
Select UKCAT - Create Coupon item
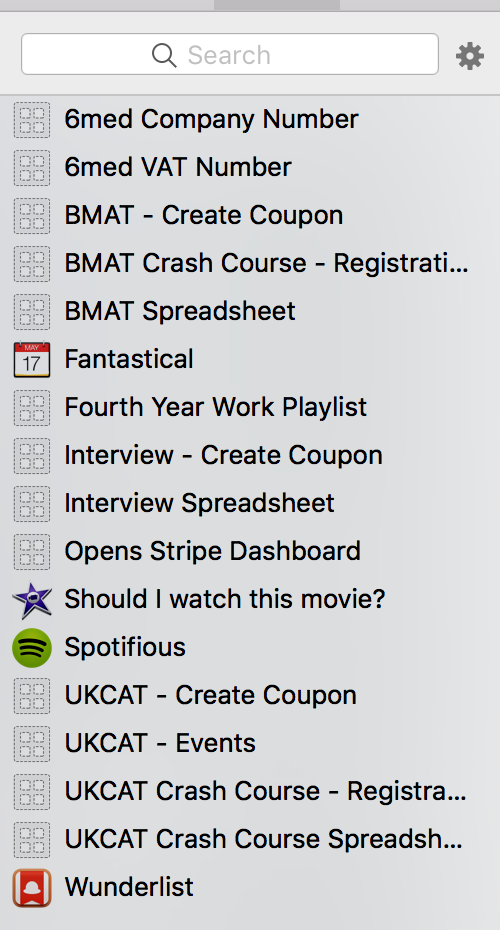pos(250,696)
